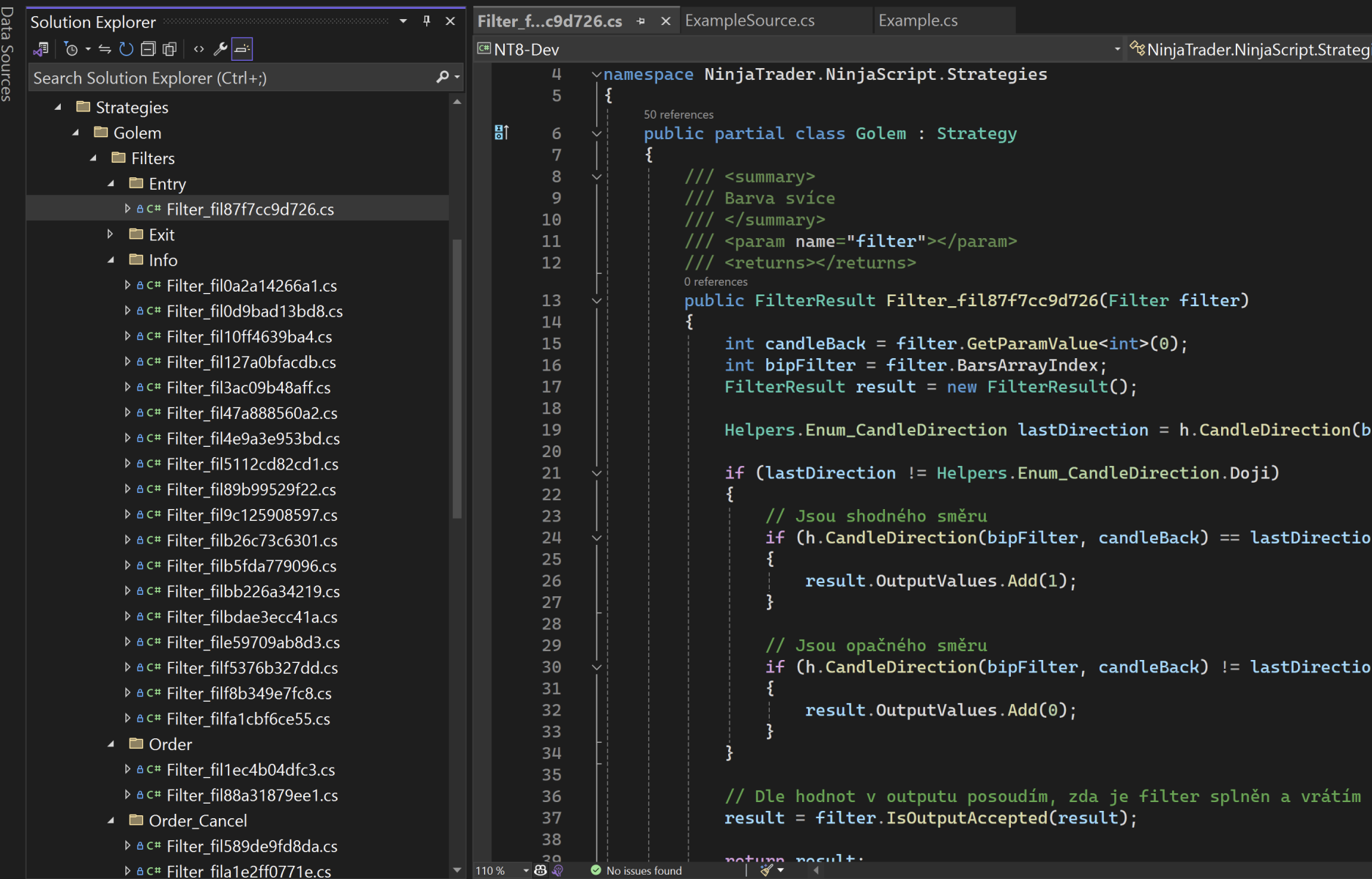Click the 50 references CodeLens link
Image resolution: width=1372 pixels, height=879 pixels.
tap(678, 114)
